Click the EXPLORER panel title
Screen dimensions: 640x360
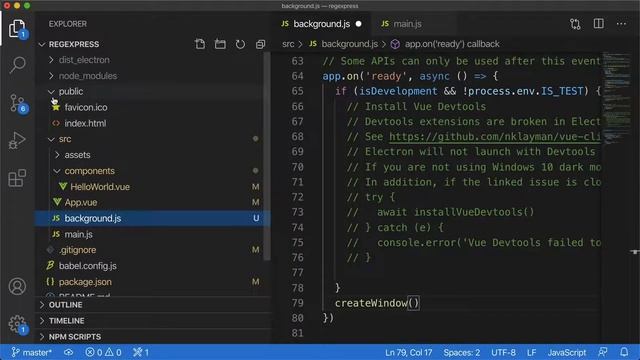coord(68,24)
